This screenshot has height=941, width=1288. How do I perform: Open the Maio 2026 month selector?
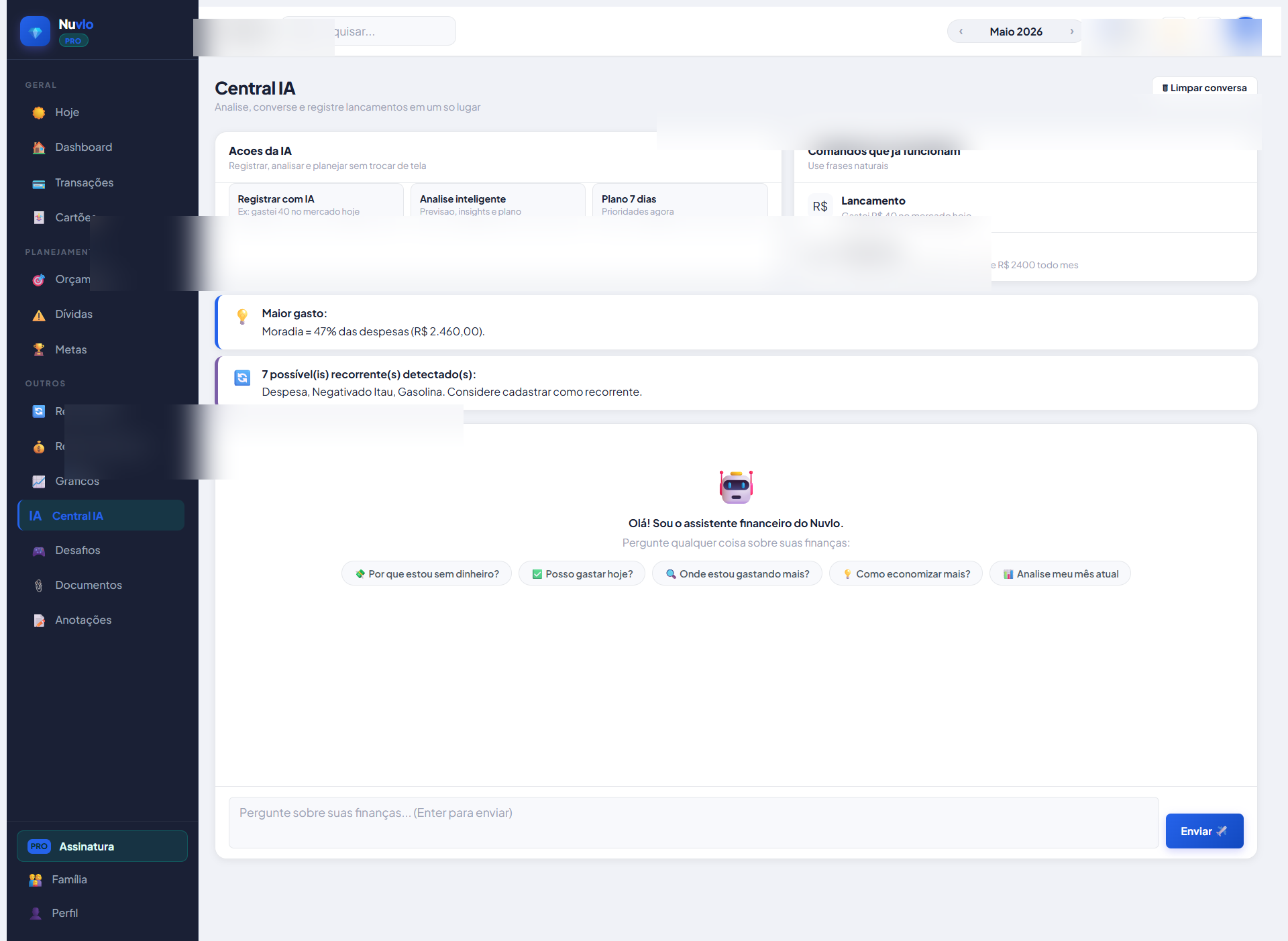tap(1016, 32)
